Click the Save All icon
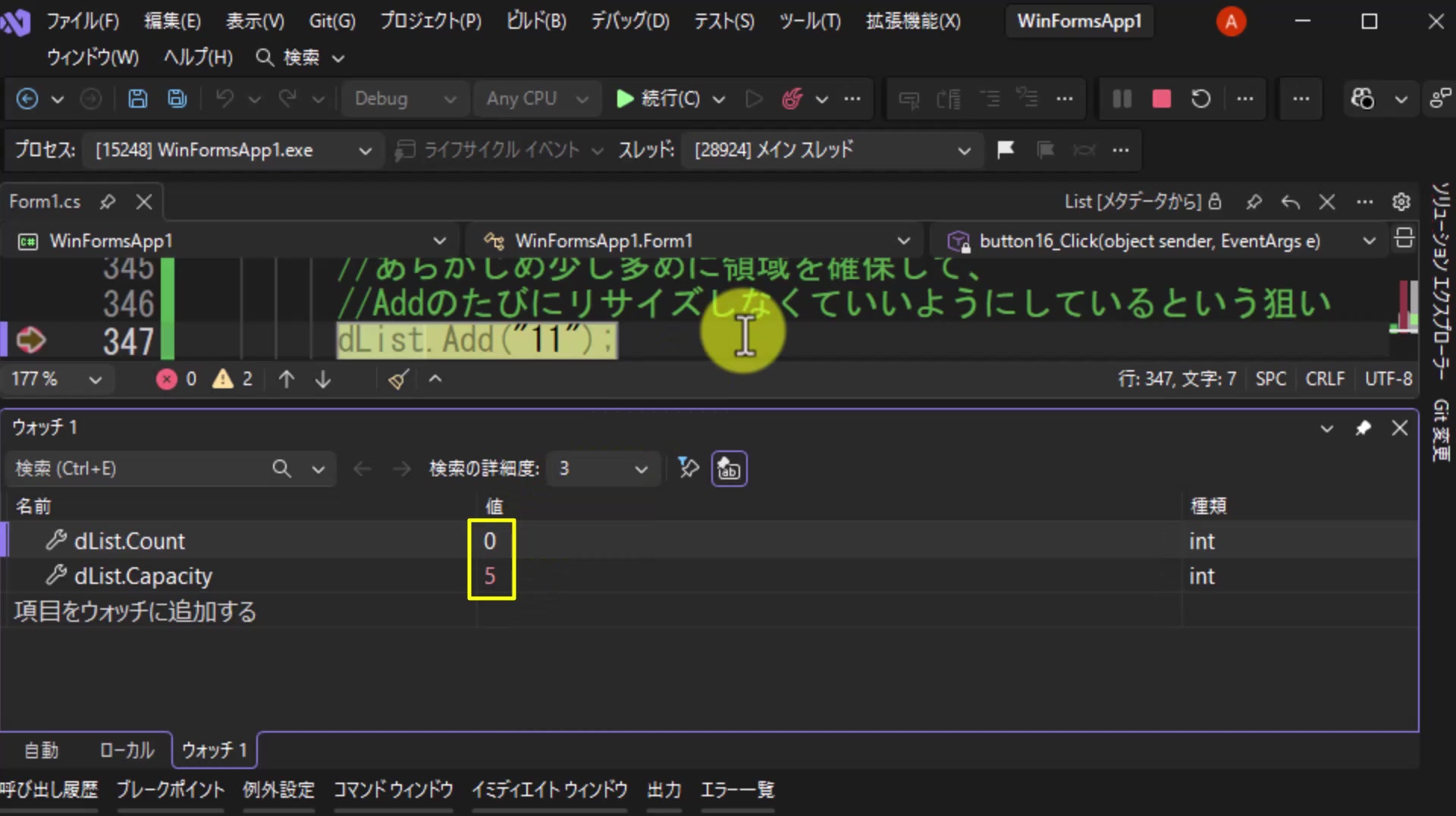 [x=177, y=99]
